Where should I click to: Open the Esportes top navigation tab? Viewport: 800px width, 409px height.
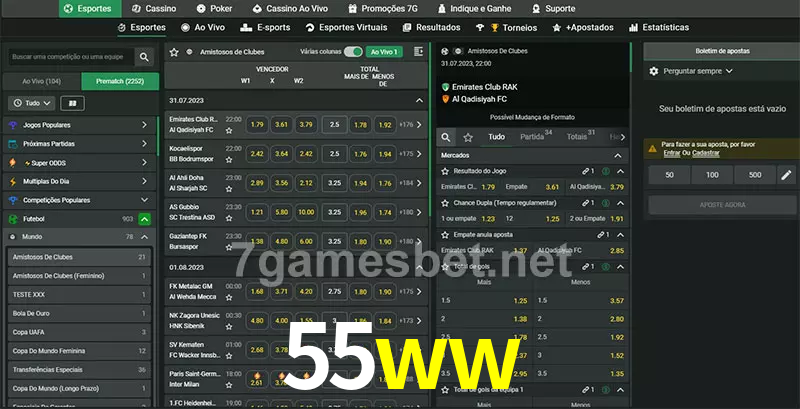tap(90, 9)
